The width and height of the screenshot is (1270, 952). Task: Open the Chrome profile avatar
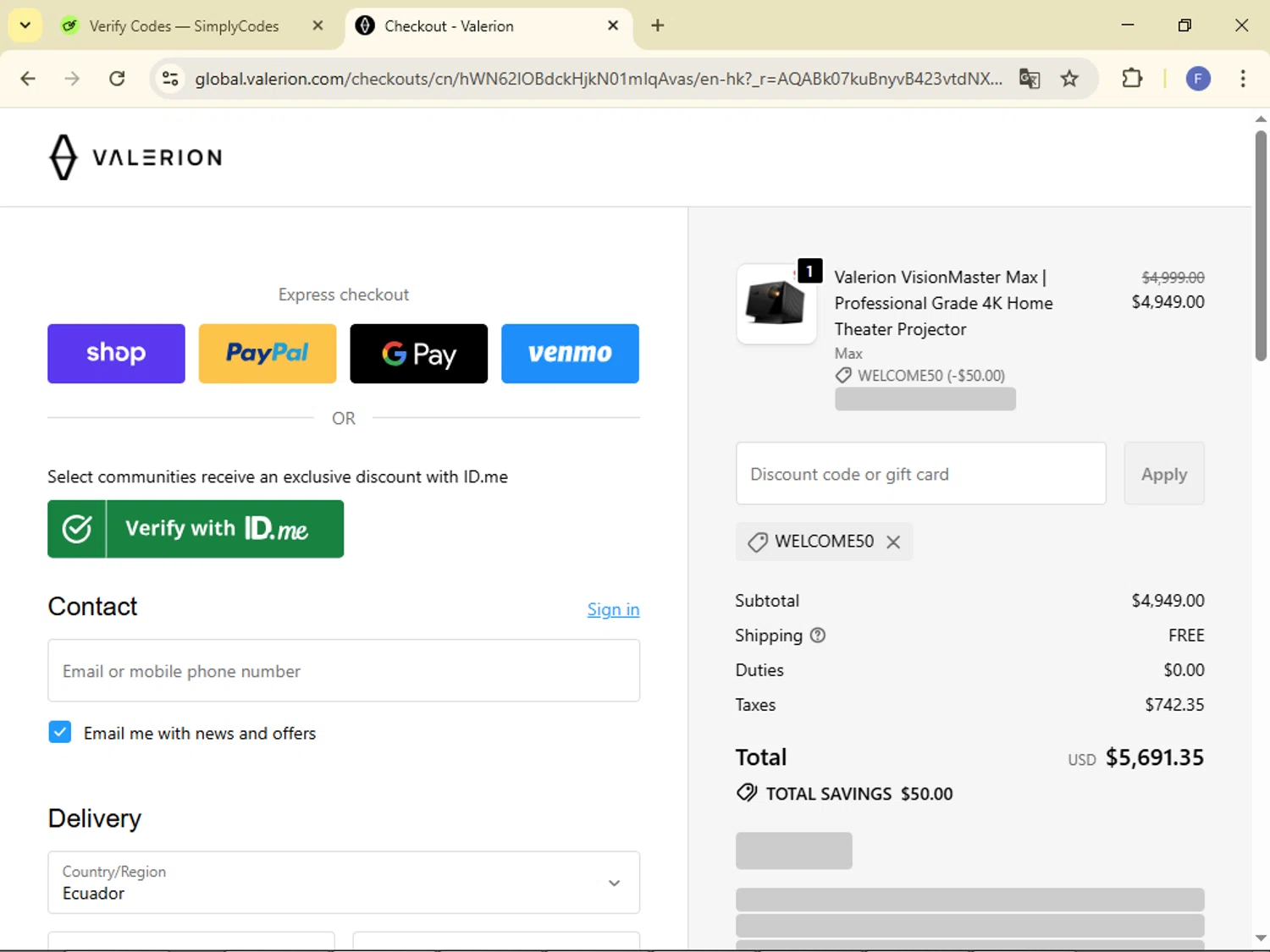[x=1197, y=79]
